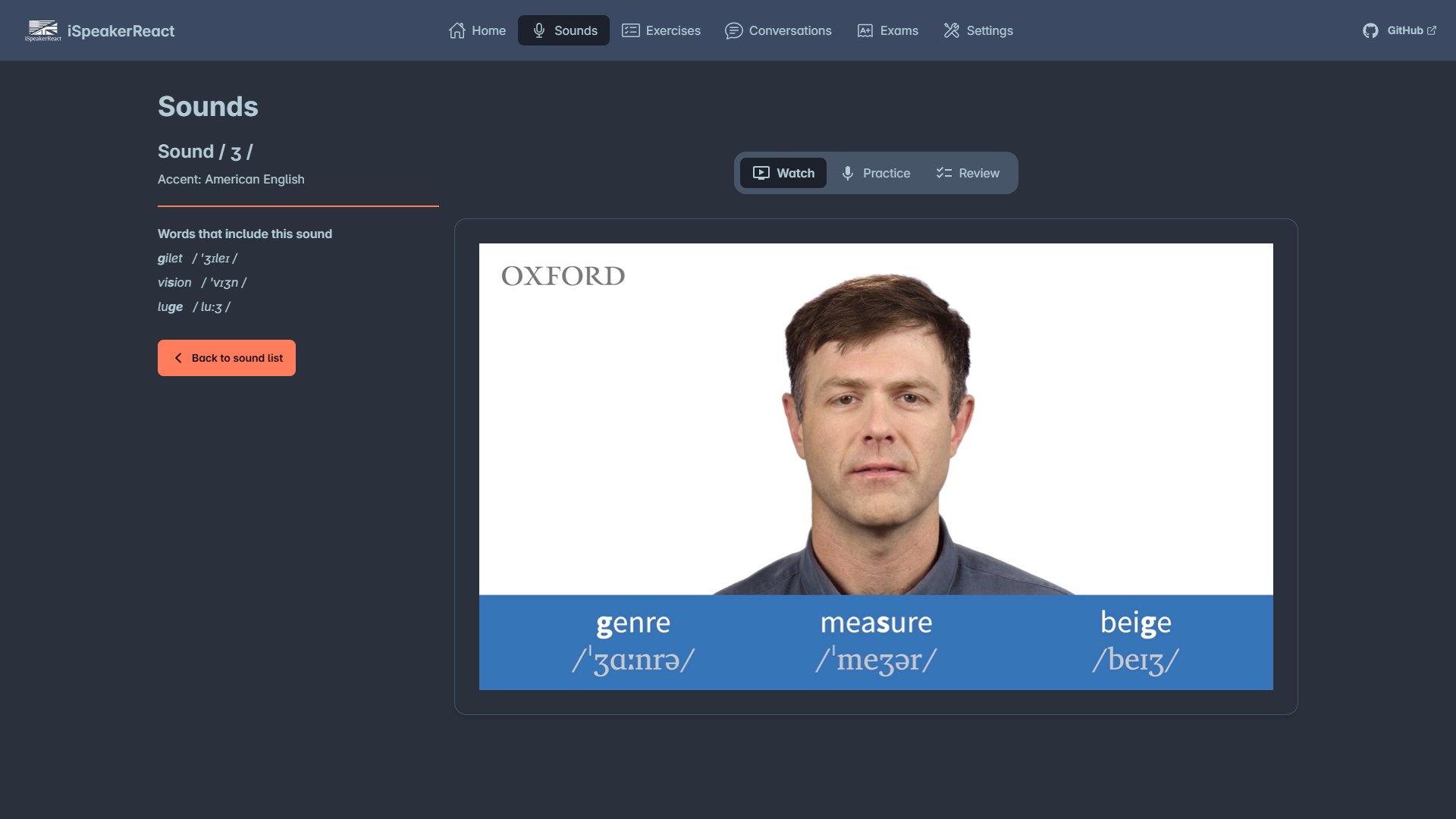The width and height of the screenshot is (1456, 819).
Task: Click the back chevron arrow icon
Action: pos(178,358)
